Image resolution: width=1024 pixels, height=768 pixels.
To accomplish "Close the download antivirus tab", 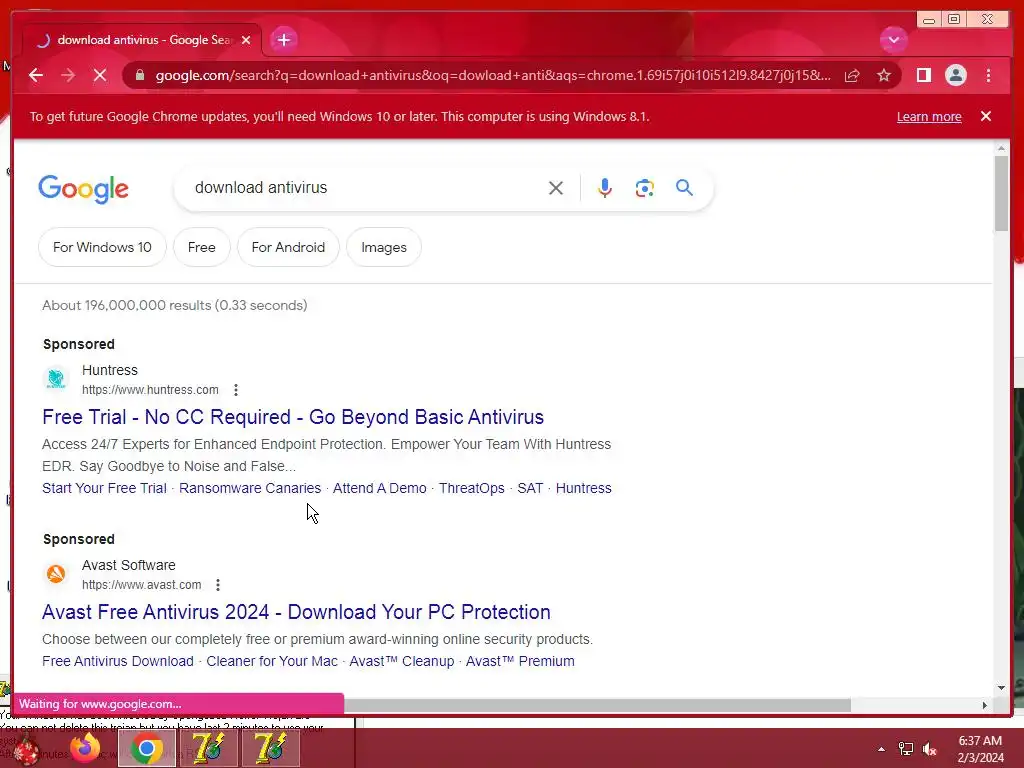I will coord(246,40).
